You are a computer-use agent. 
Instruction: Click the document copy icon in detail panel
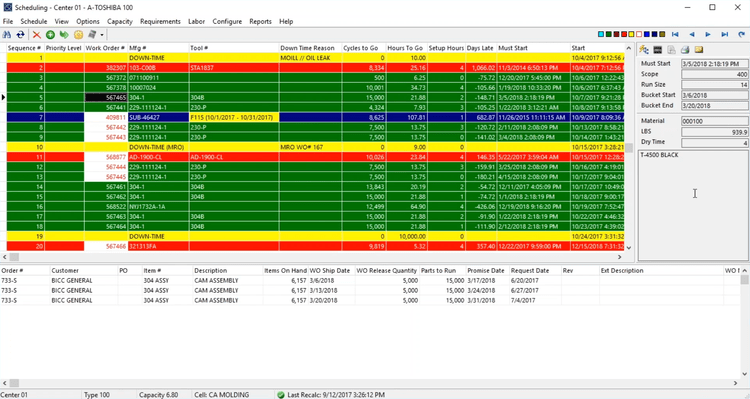[x=671, y=50]
